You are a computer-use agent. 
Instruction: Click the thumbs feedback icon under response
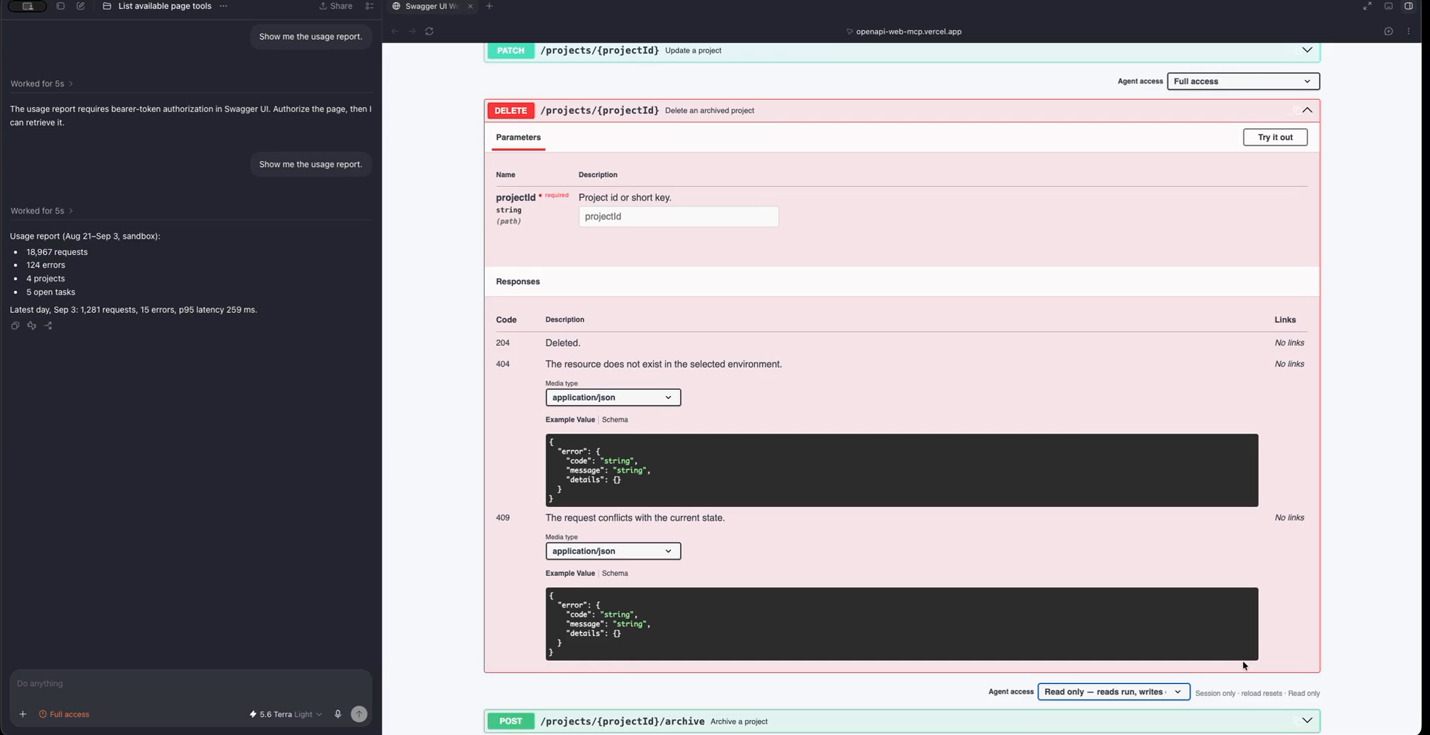[31, 325]
